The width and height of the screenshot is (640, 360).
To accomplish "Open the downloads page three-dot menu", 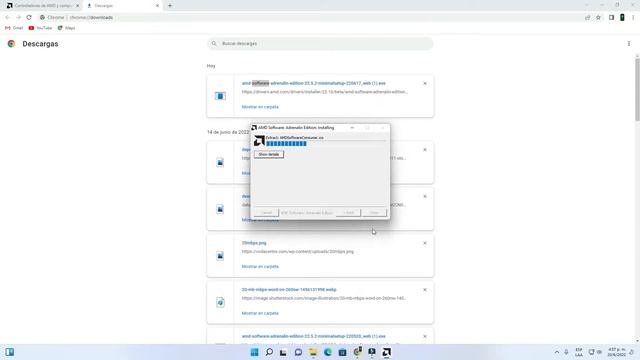I will (629, 44).
